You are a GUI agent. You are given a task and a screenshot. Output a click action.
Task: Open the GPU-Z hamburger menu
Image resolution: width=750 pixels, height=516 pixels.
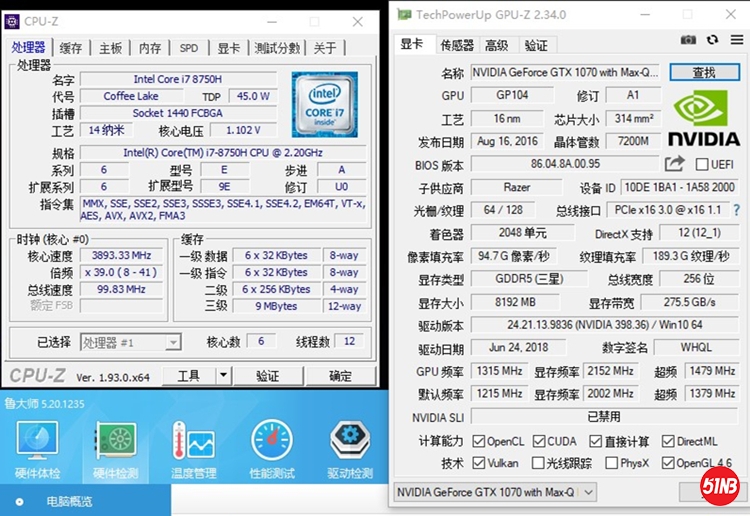coord(735,39)
